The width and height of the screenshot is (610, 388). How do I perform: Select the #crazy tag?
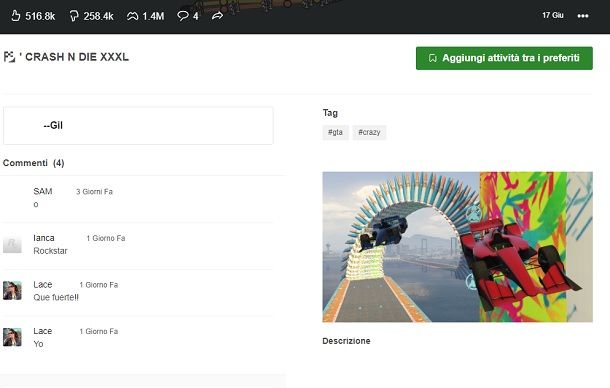coord(369,132)
